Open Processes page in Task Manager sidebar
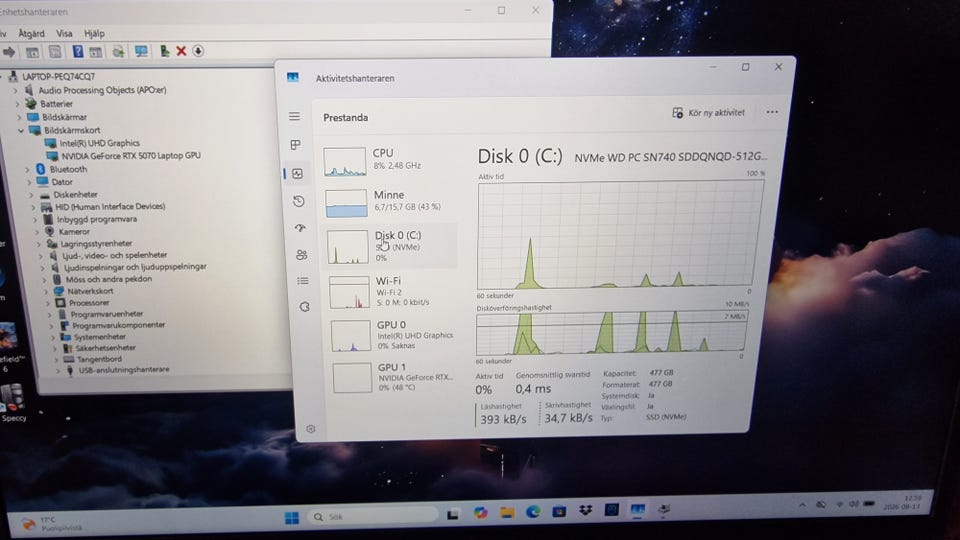The width and height of the screenshot is (960, 540). (x=296, y=144)
